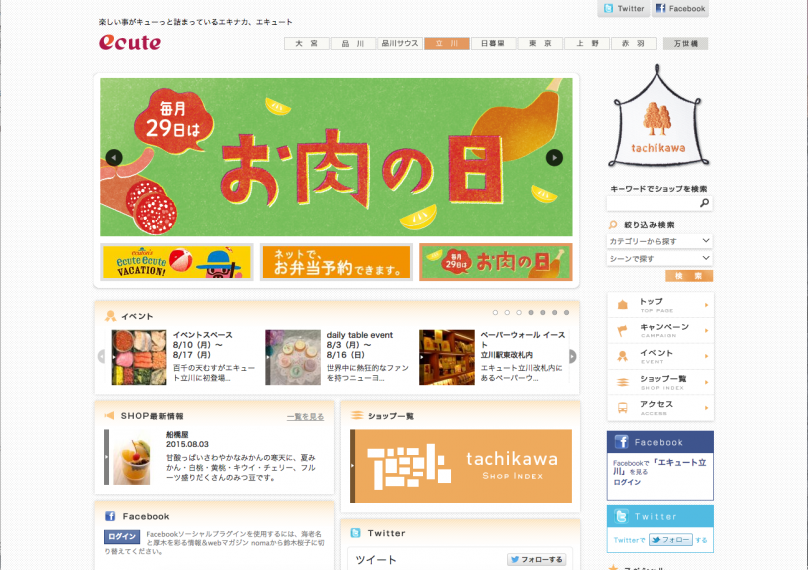Viewport: 808px width, 570px height.
Task: Click event section person icon beside イベント heading
Action: 110,316
